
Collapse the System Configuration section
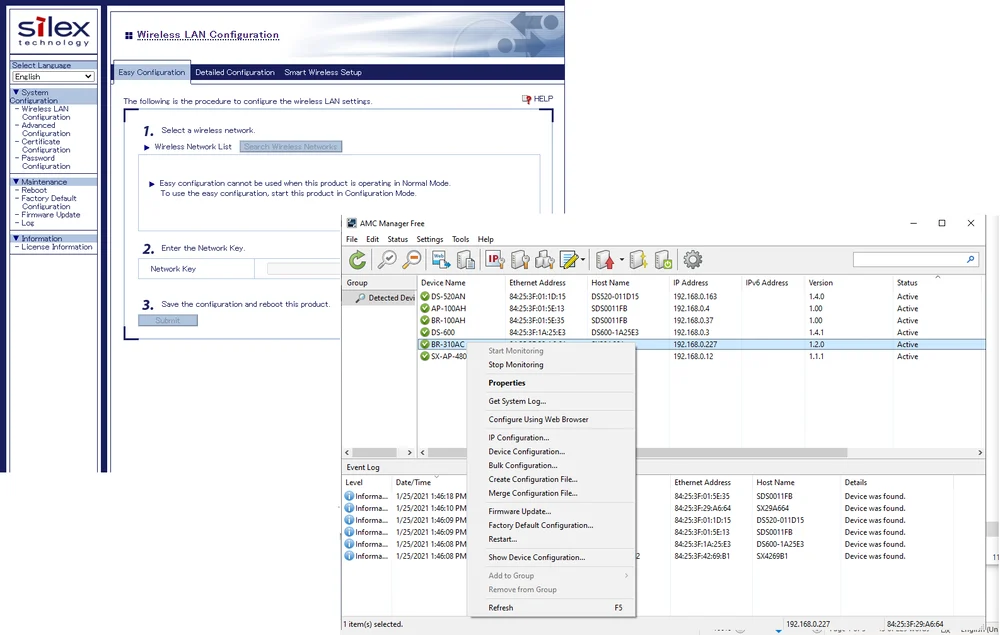[16, 93]
